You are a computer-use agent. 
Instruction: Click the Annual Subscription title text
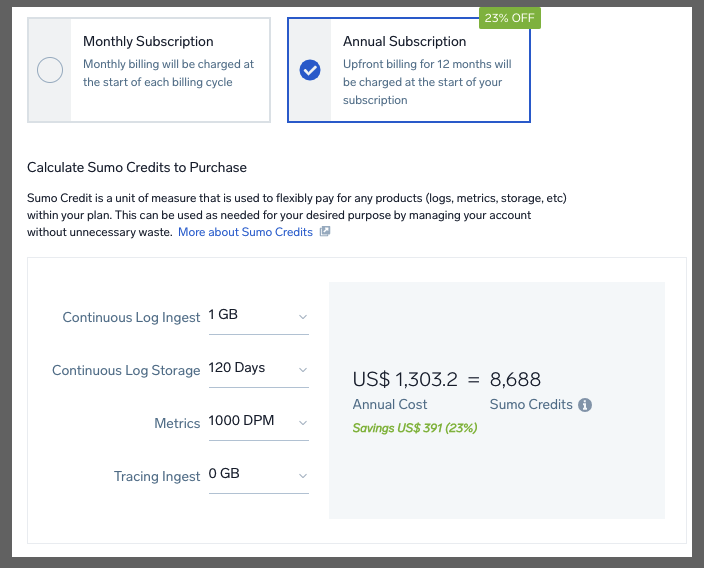pyautogui.click(x=405, y=41)
